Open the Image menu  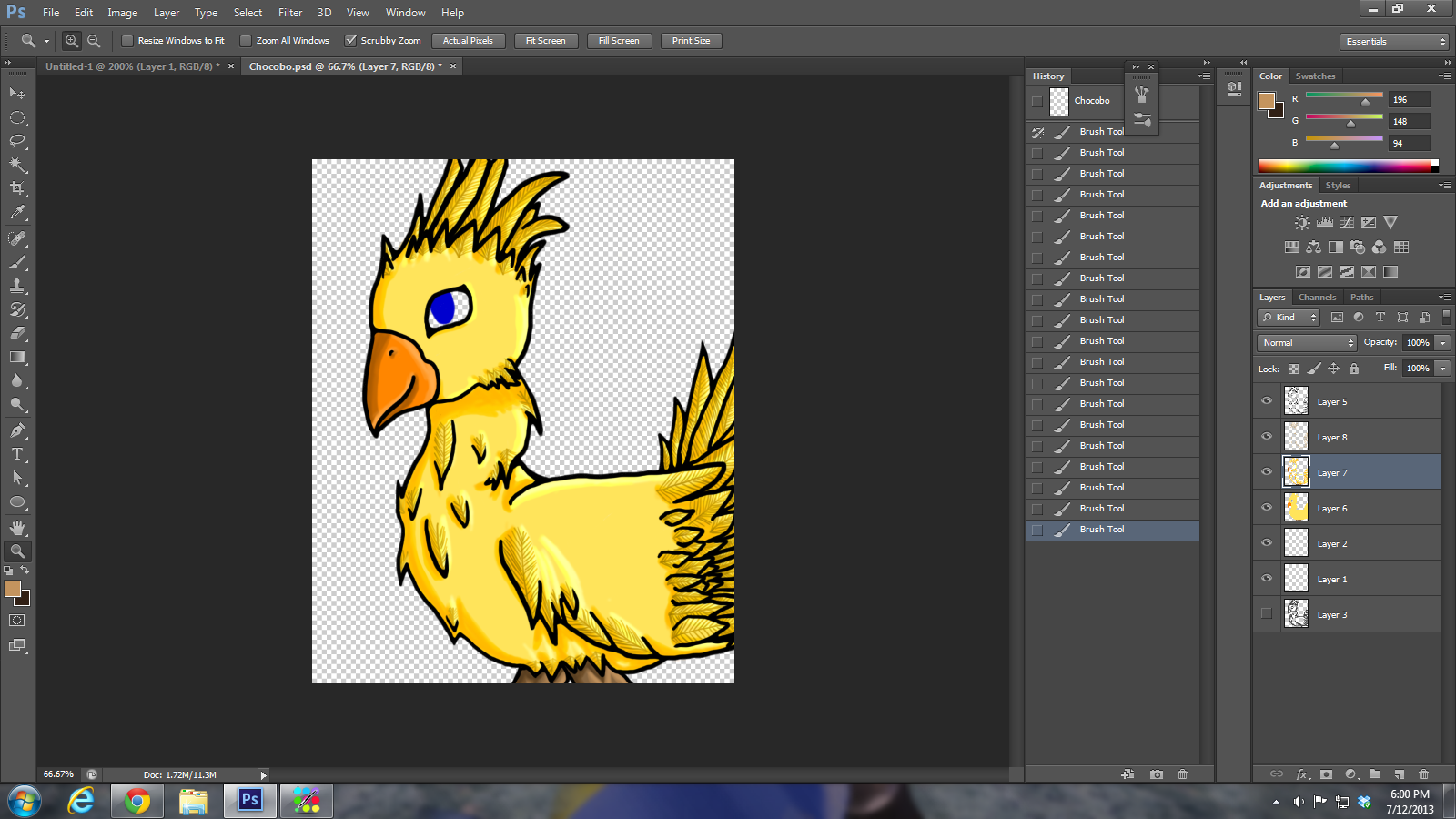coord(123,13)
